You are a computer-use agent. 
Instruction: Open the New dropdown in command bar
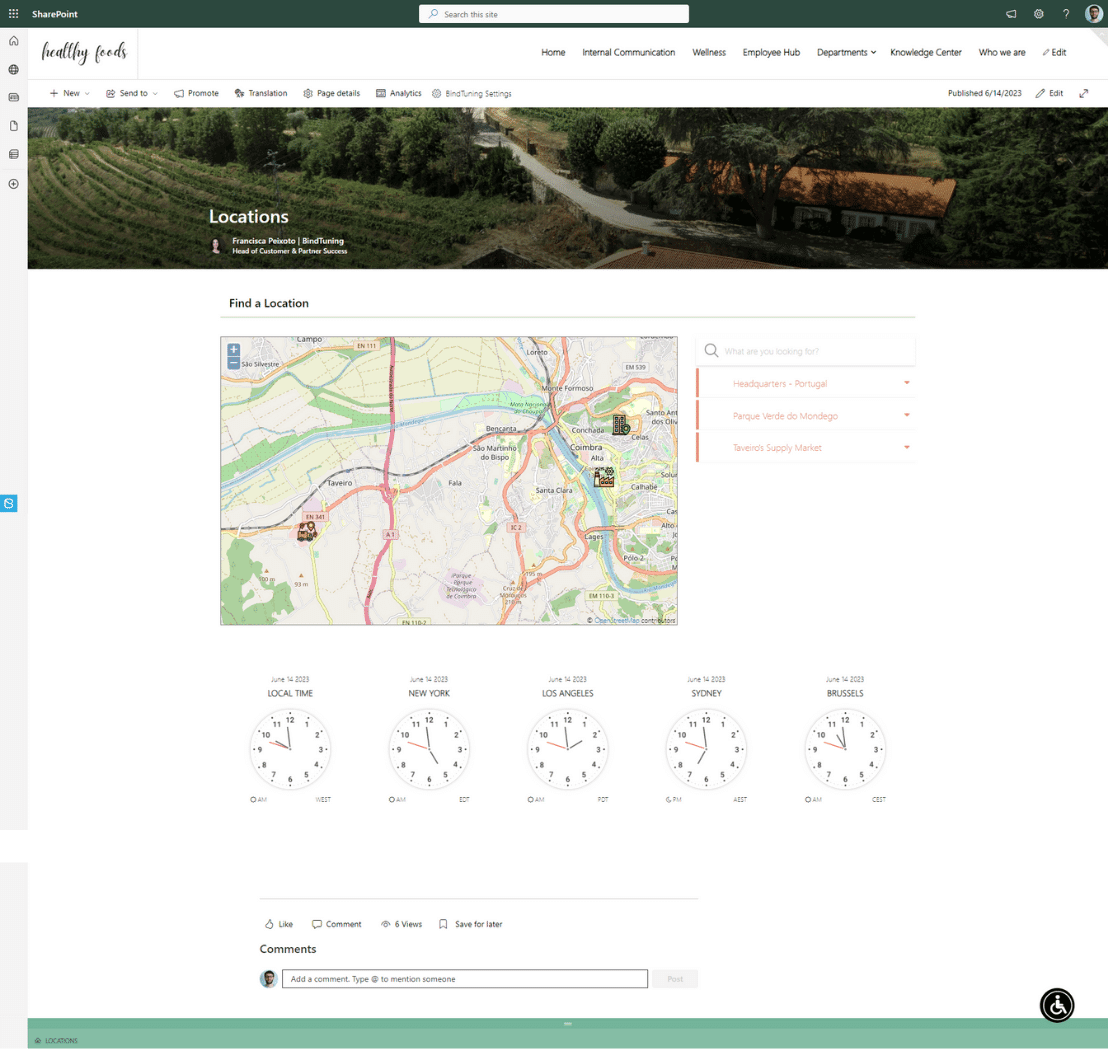tap(69, 93)
